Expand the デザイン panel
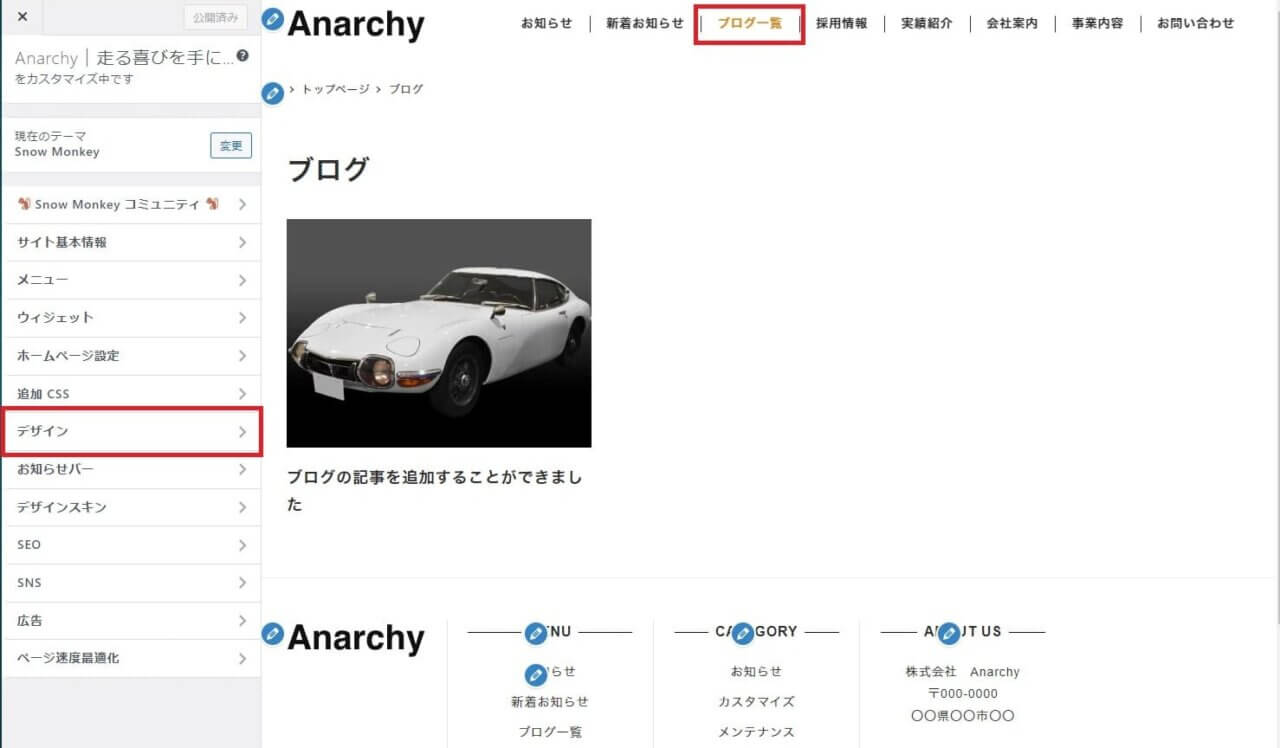Image resolution: width=1280 pixels, height=748 pixels. 131,431
